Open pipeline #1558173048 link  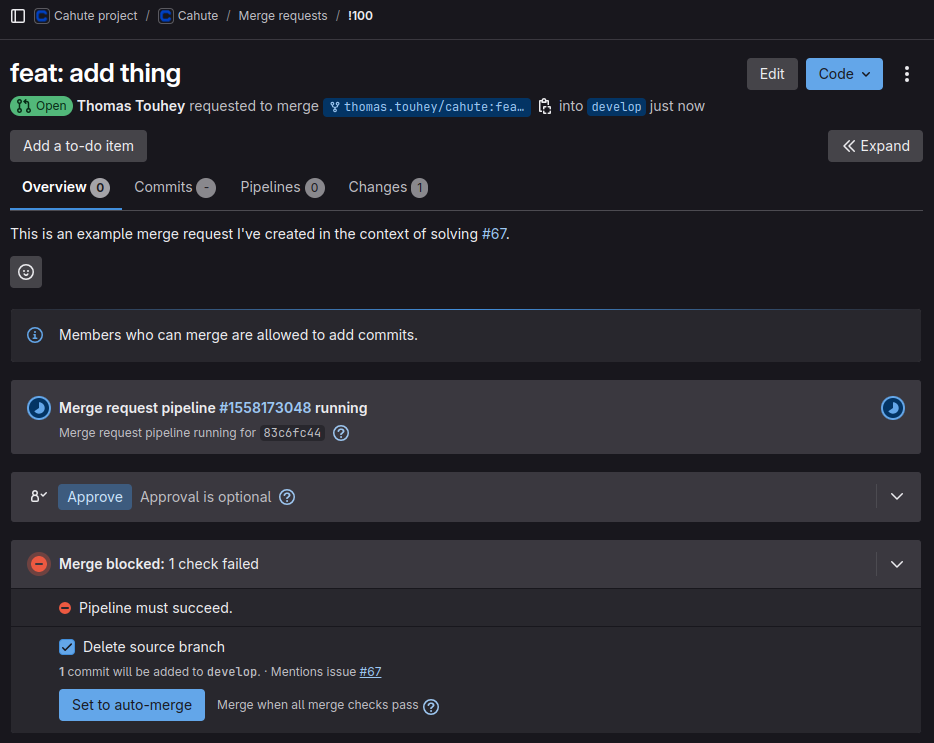pos(265,408)
